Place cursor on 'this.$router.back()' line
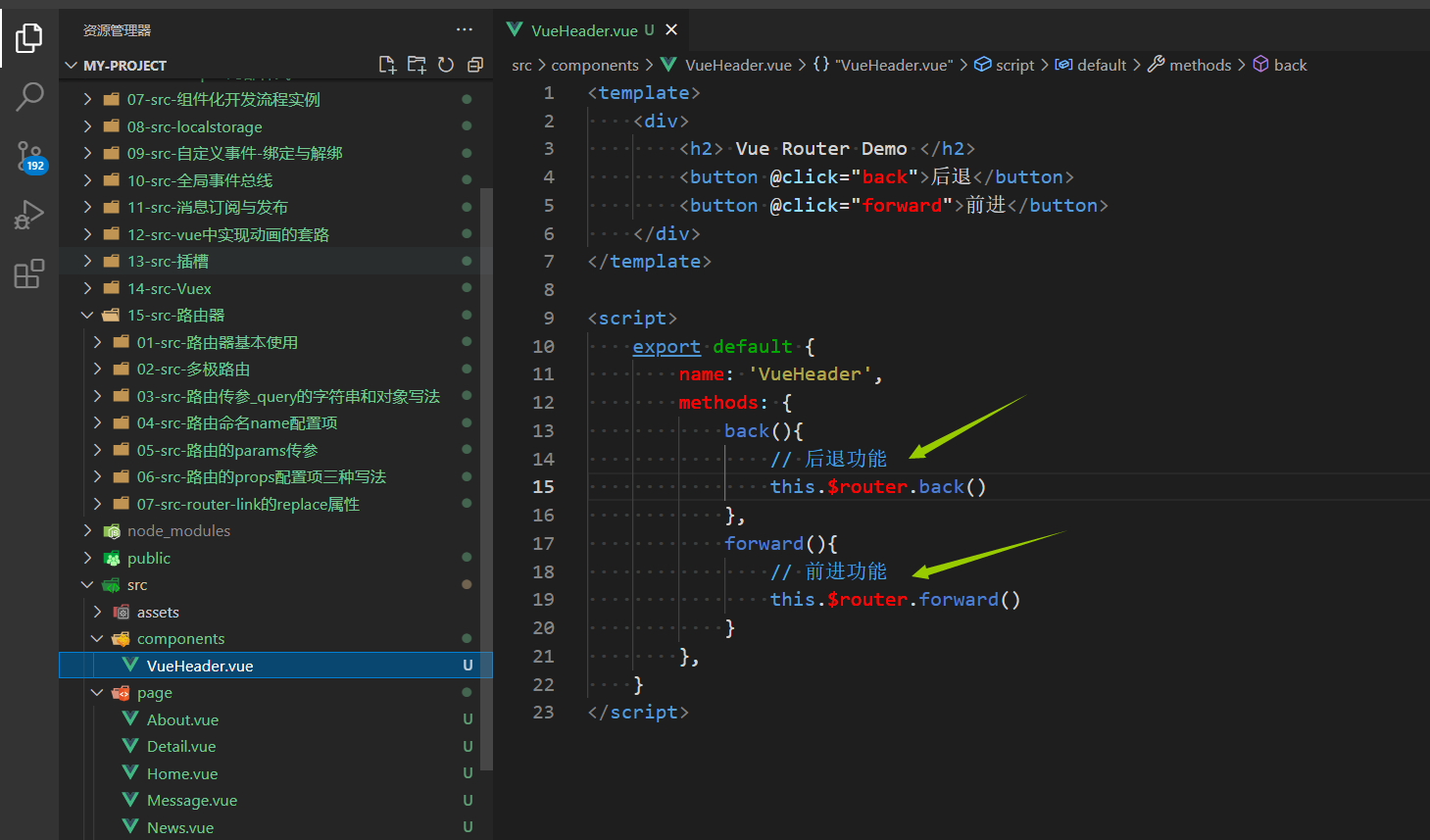This screenshot has height=840, width=1430. point(878,486)
